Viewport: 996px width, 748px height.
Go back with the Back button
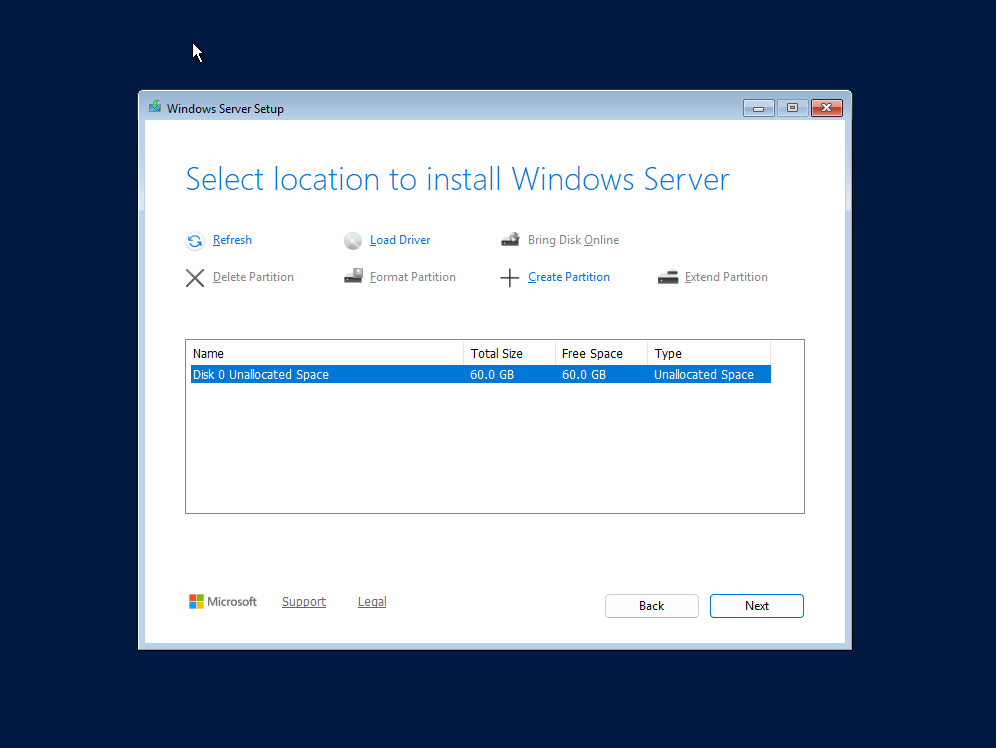point(652,606)
